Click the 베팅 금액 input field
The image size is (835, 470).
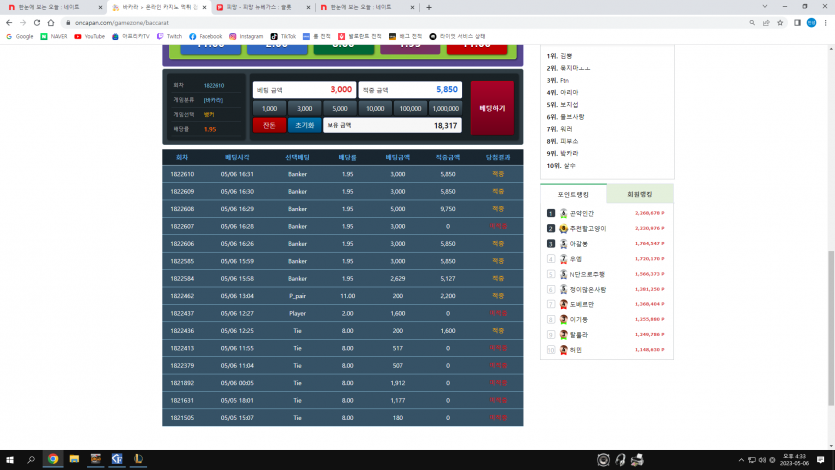[304, 90]
